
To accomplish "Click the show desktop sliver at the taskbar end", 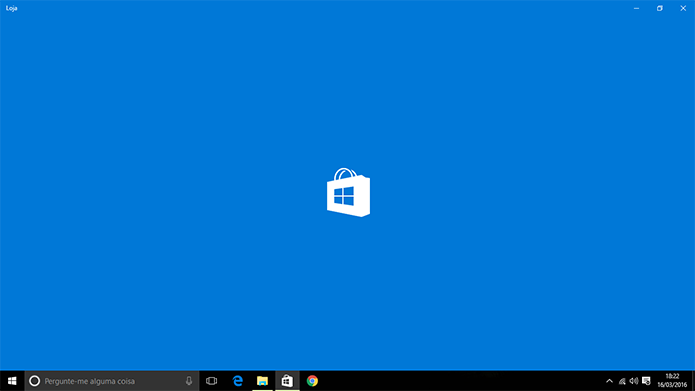I will coord(693,381).
